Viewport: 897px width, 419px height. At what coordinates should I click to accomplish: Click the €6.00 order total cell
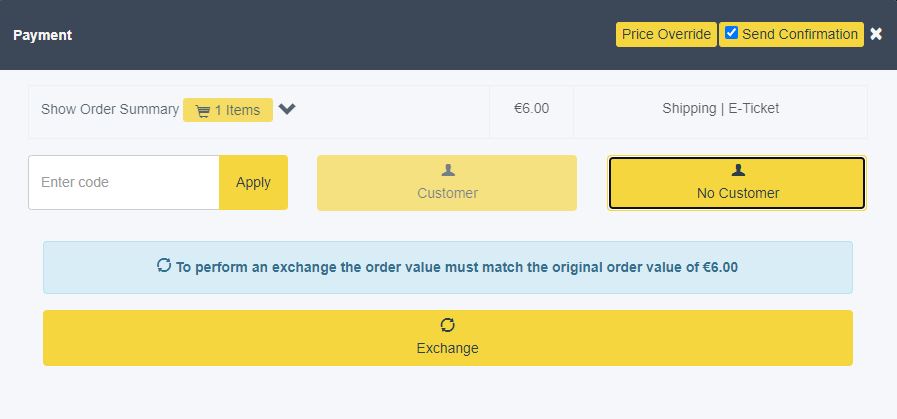click(x=531, y=109)
